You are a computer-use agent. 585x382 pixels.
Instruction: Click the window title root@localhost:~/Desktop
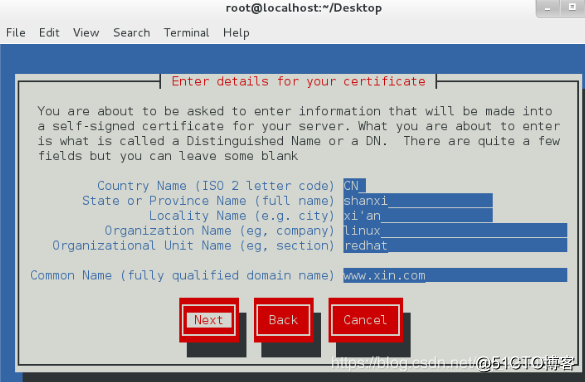click(x=304, y=8)
